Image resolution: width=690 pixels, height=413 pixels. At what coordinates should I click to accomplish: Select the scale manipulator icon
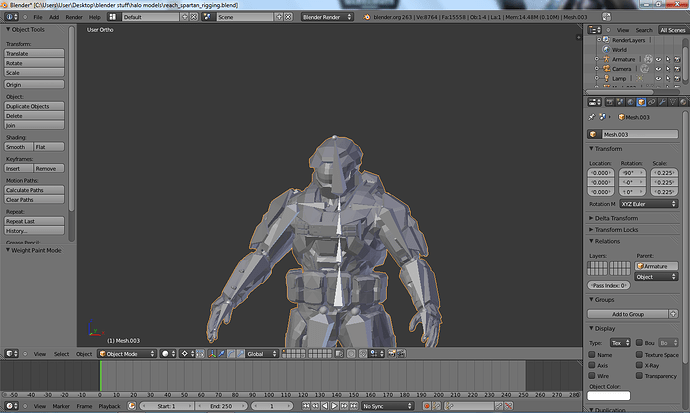[x=240, y=354]
